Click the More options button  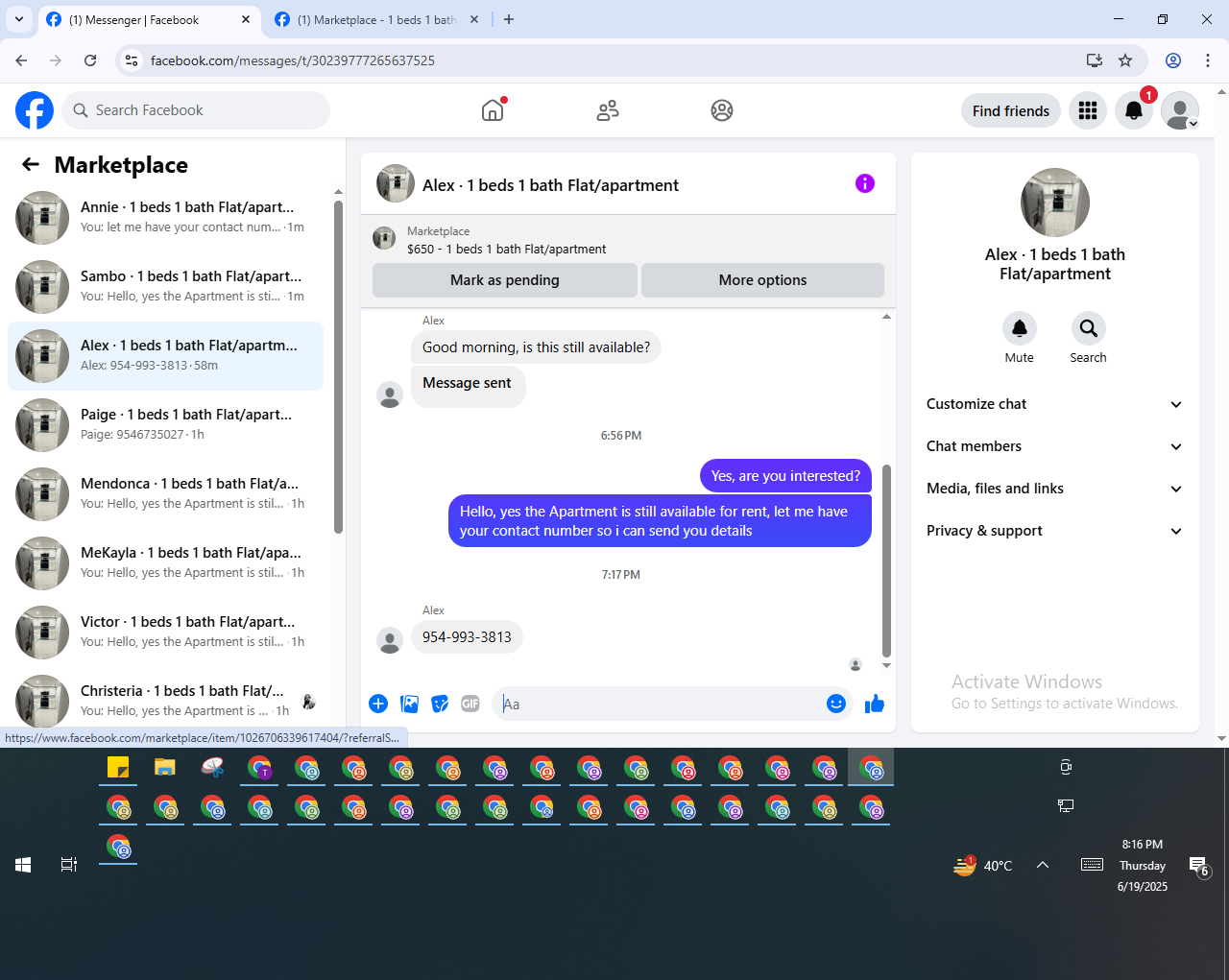[x=762, y=280]
